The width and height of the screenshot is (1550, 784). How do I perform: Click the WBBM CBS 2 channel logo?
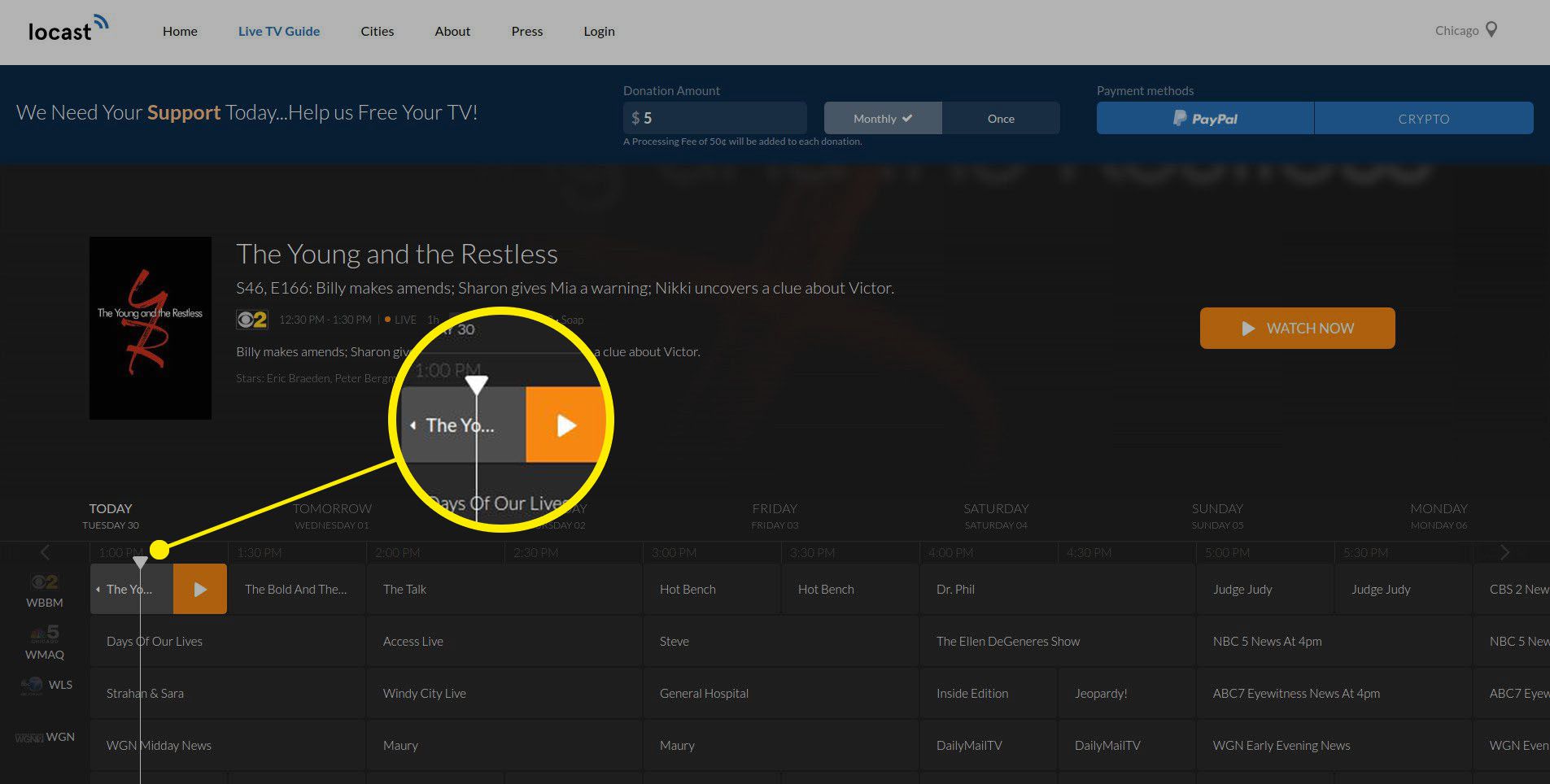point(45,582)
